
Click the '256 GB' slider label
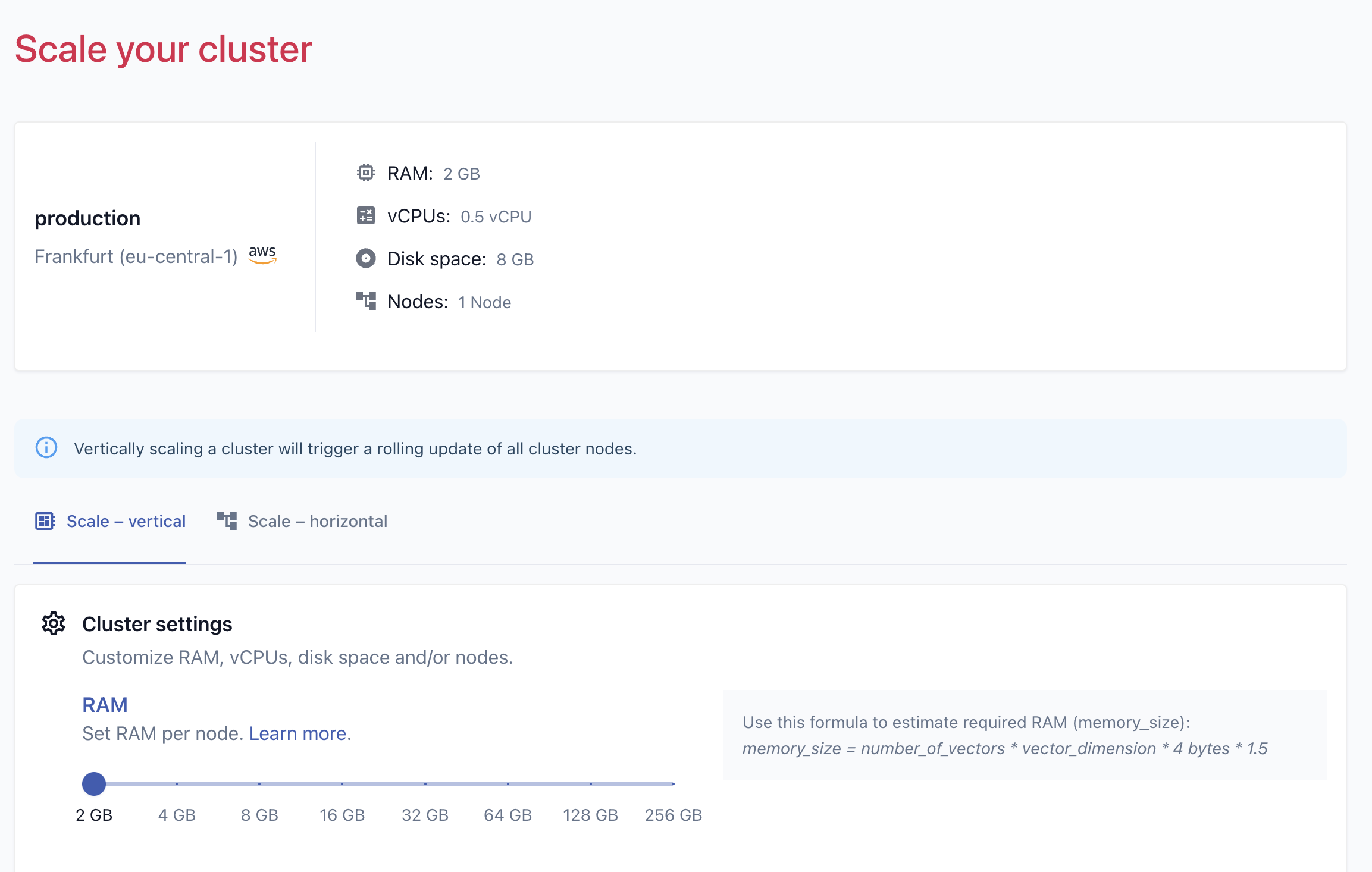(x=674, y=815)
